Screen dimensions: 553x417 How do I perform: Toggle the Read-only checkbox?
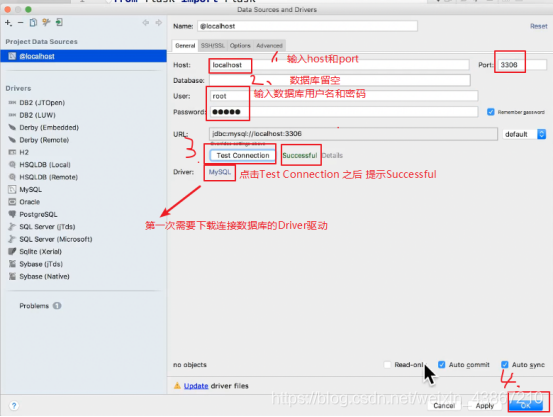(387, 365)
